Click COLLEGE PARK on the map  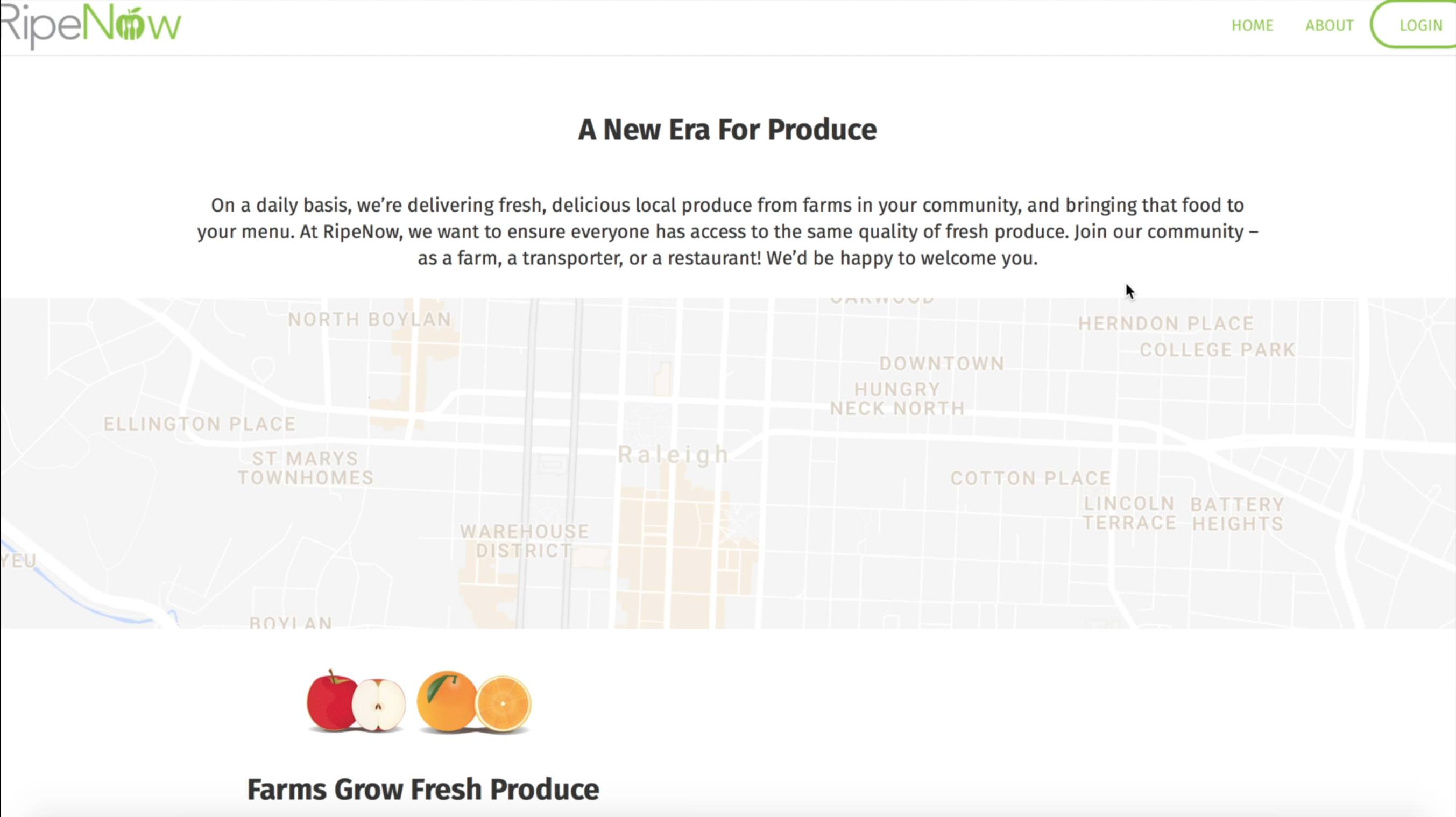pos(1217,350)
